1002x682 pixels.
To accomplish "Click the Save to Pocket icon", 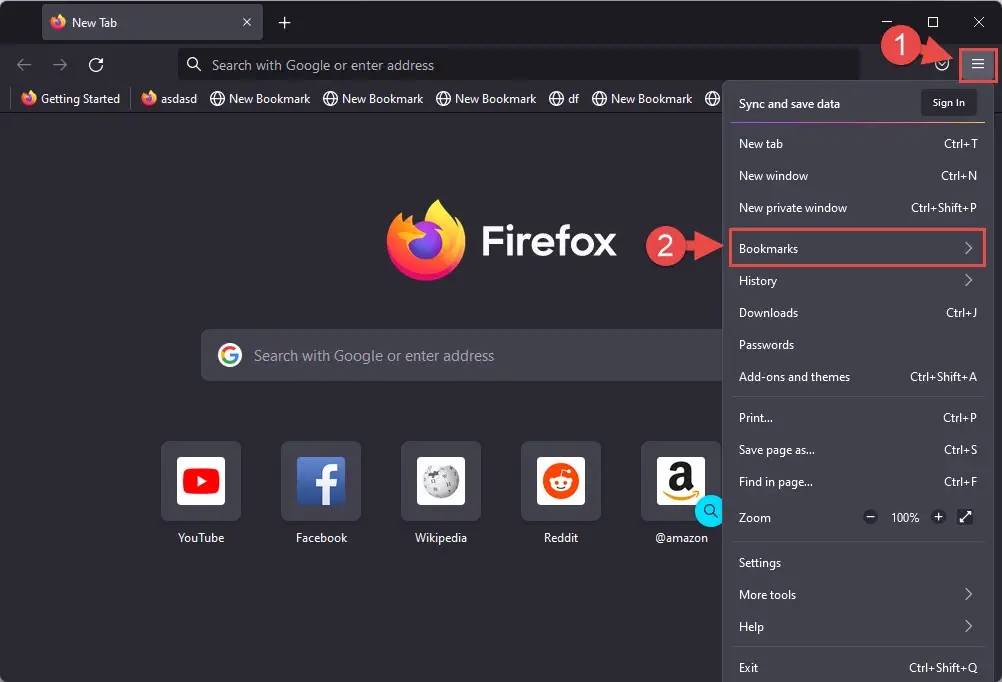I will coord(941,64).
